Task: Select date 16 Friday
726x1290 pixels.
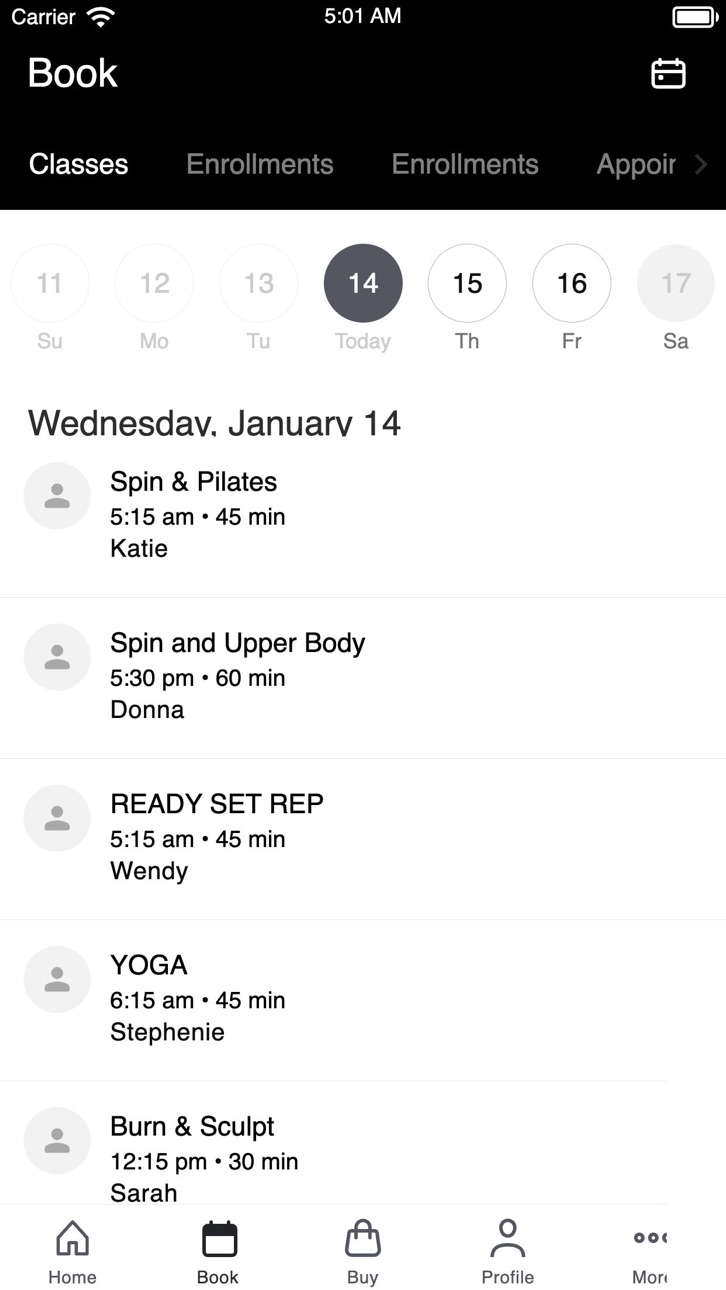Action: (571, 283)
